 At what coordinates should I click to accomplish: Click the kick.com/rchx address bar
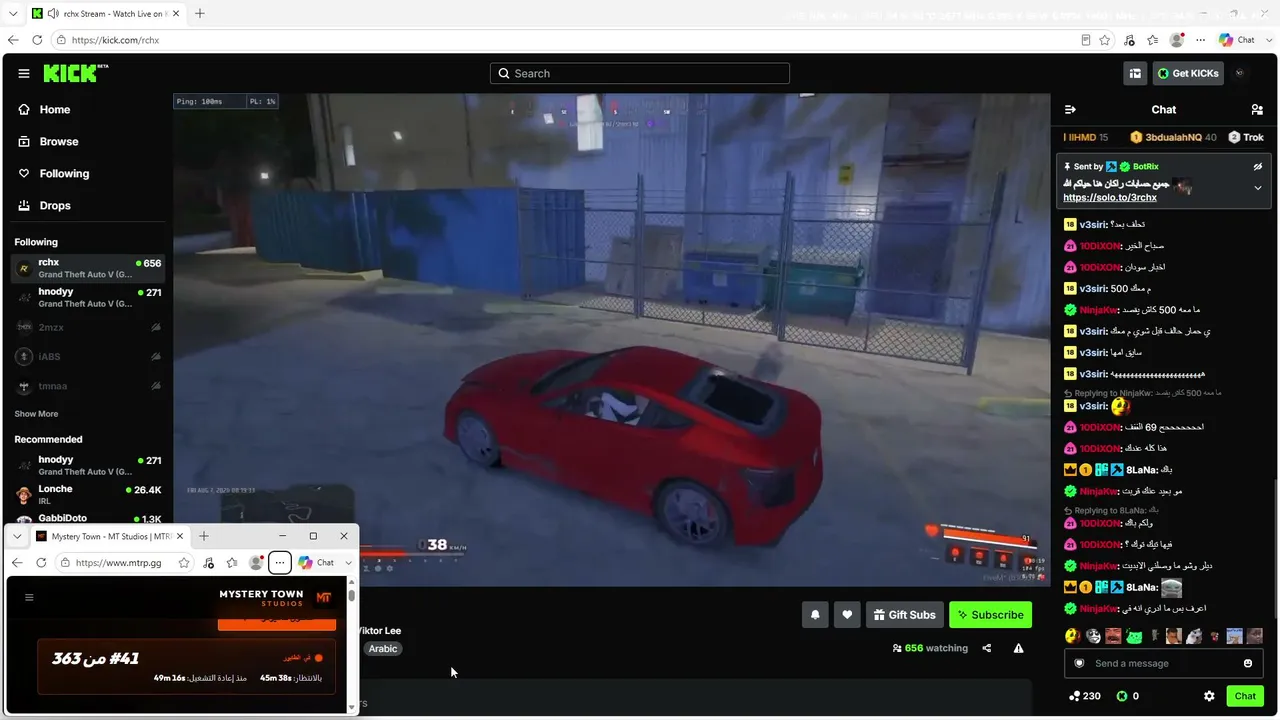coord(572,40)
